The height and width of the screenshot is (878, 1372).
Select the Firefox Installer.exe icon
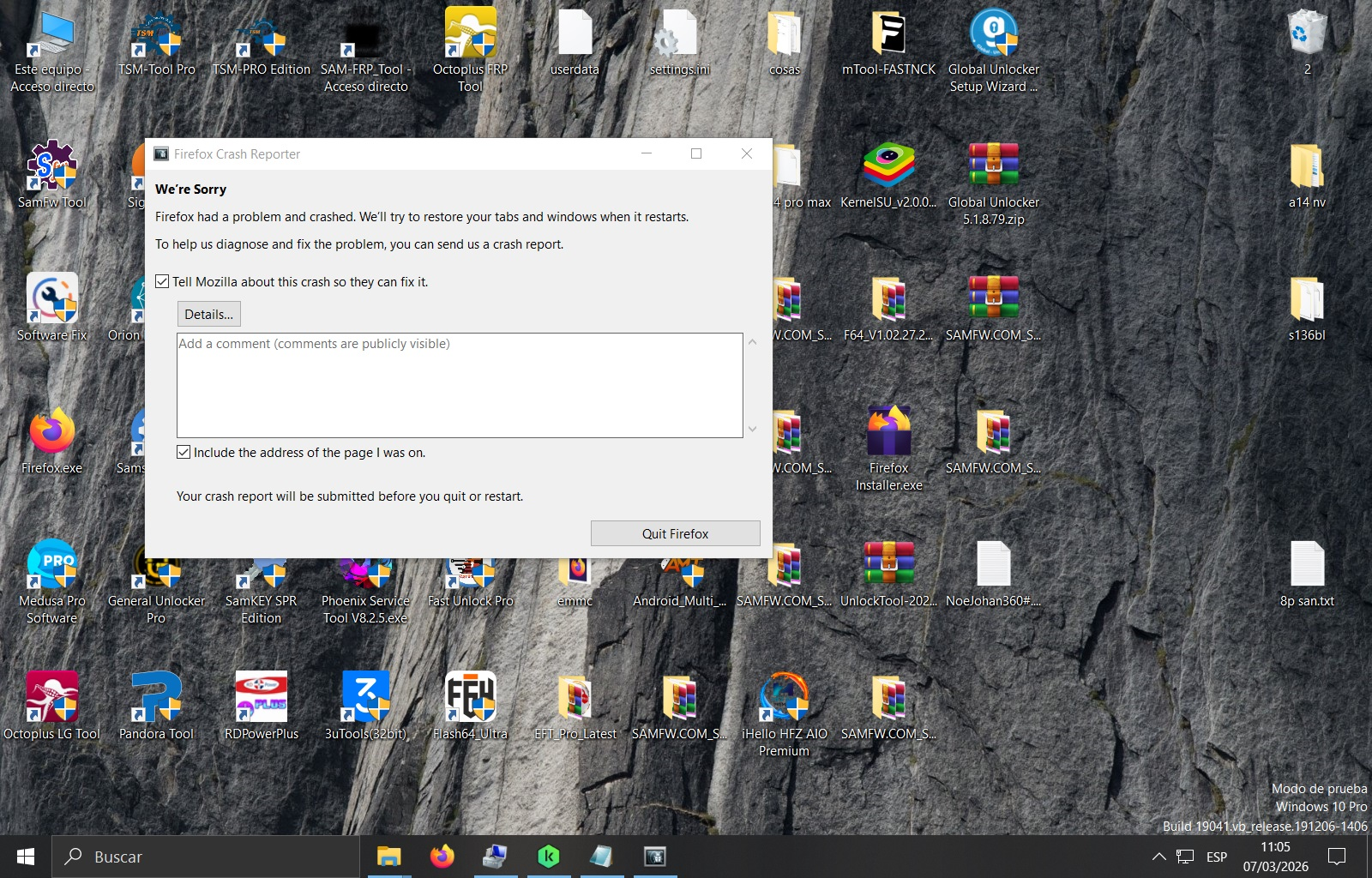point(888,433)
